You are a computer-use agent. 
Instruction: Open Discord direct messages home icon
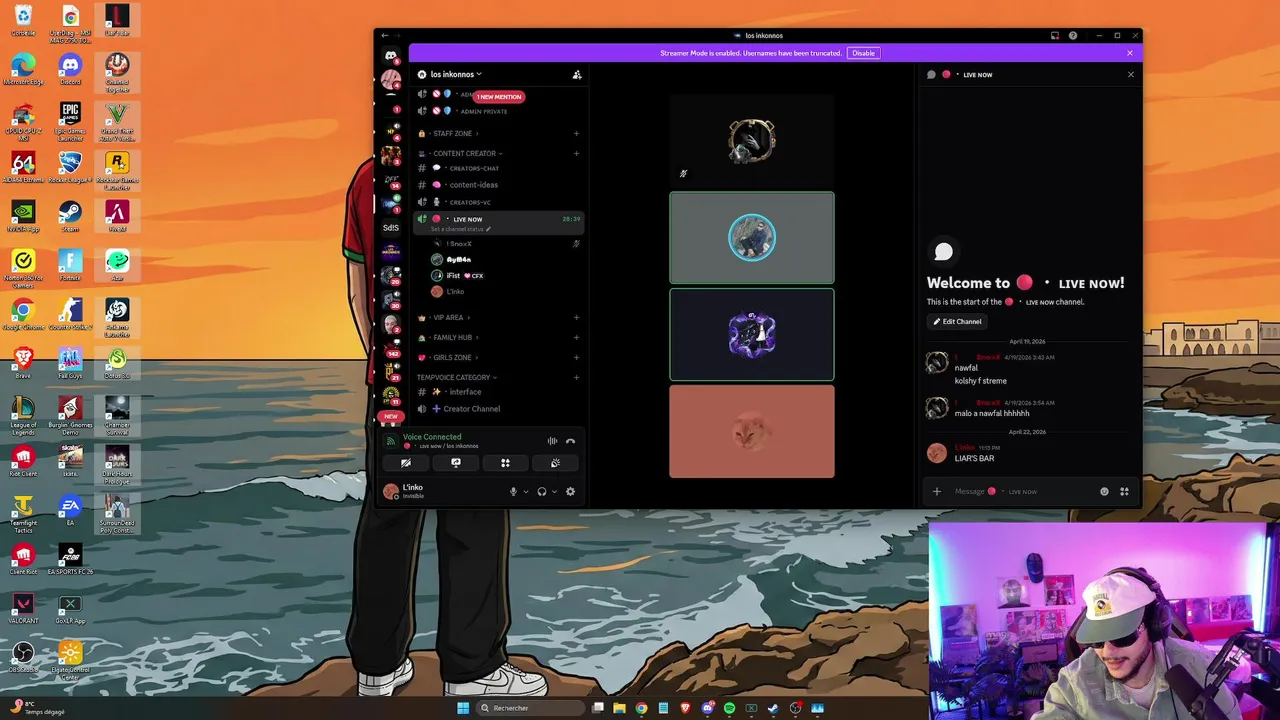point(391,55)
